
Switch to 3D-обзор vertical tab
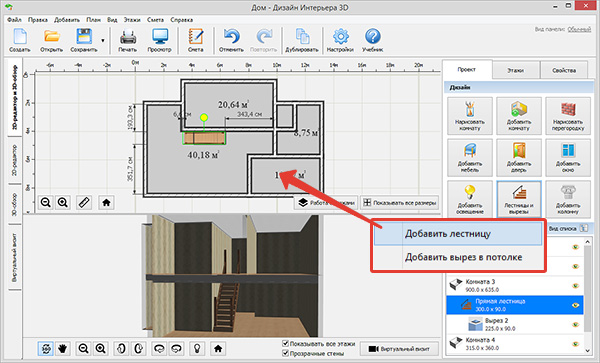(15, 204)
